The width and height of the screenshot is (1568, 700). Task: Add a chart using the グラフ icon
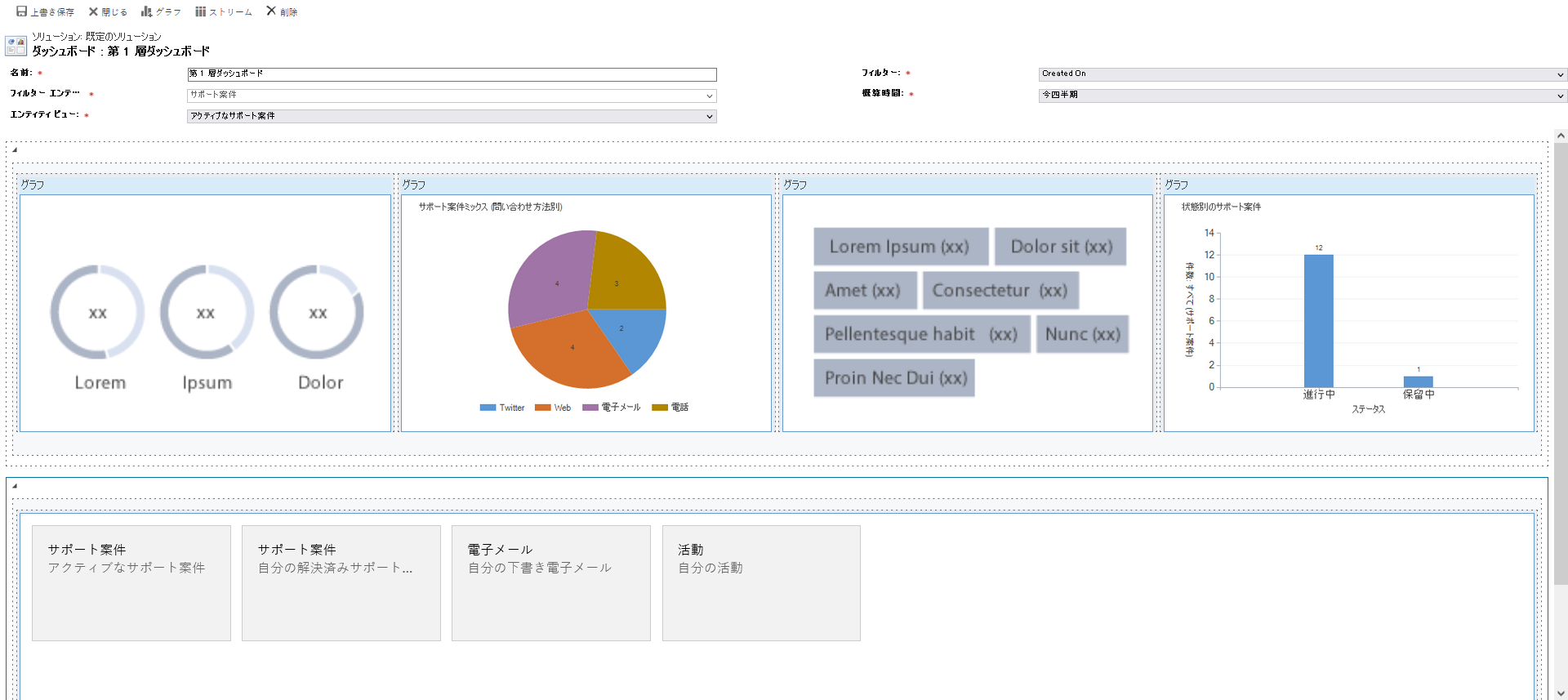[146, 11]
